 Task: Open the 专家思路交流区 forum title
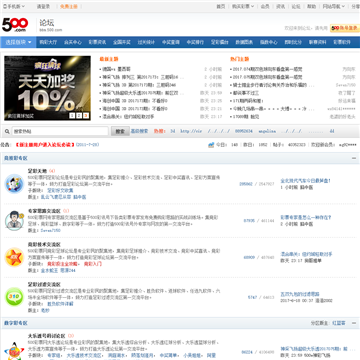pyautogui.click(x=44, y=211)
